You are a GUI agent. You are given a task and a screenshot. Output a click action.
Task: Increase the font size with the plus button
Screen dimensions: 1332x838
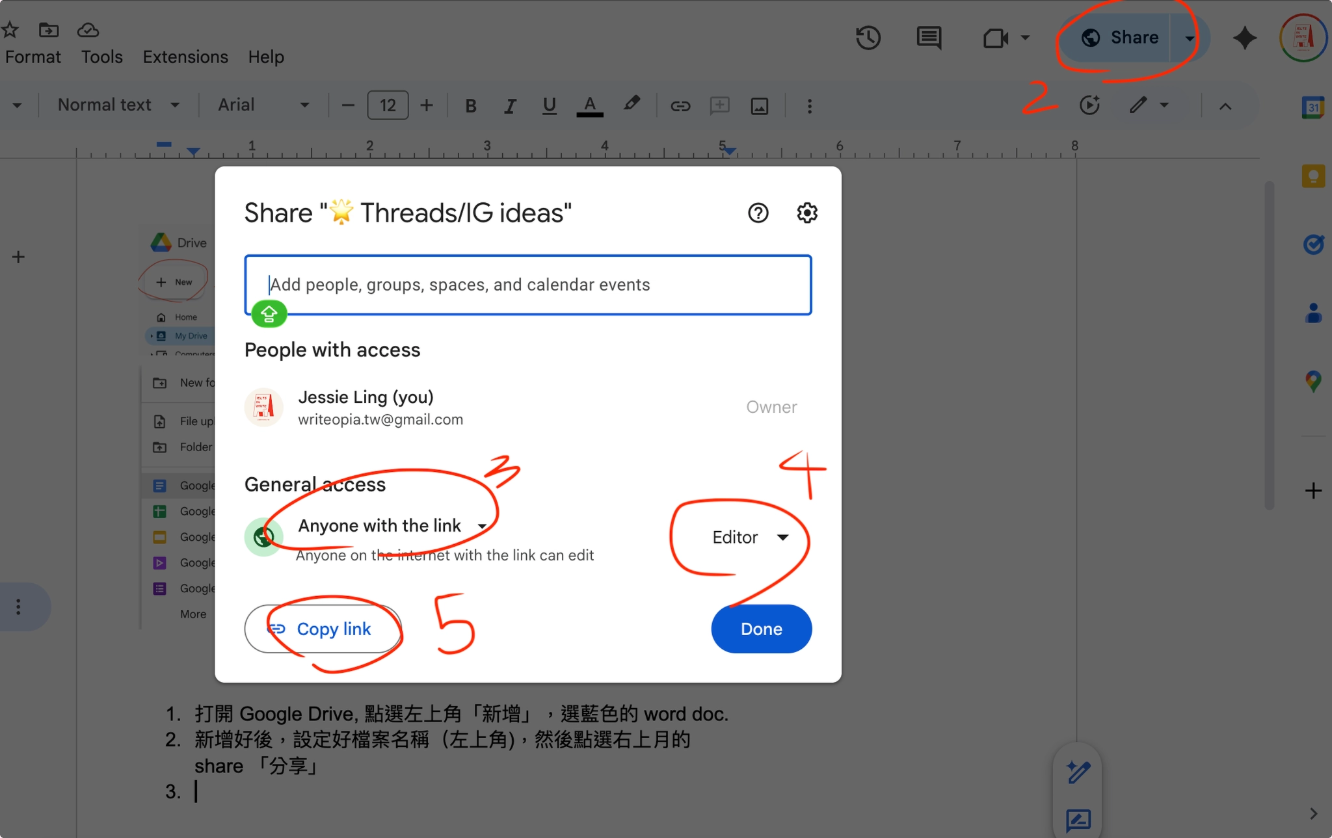coord(426,105)
